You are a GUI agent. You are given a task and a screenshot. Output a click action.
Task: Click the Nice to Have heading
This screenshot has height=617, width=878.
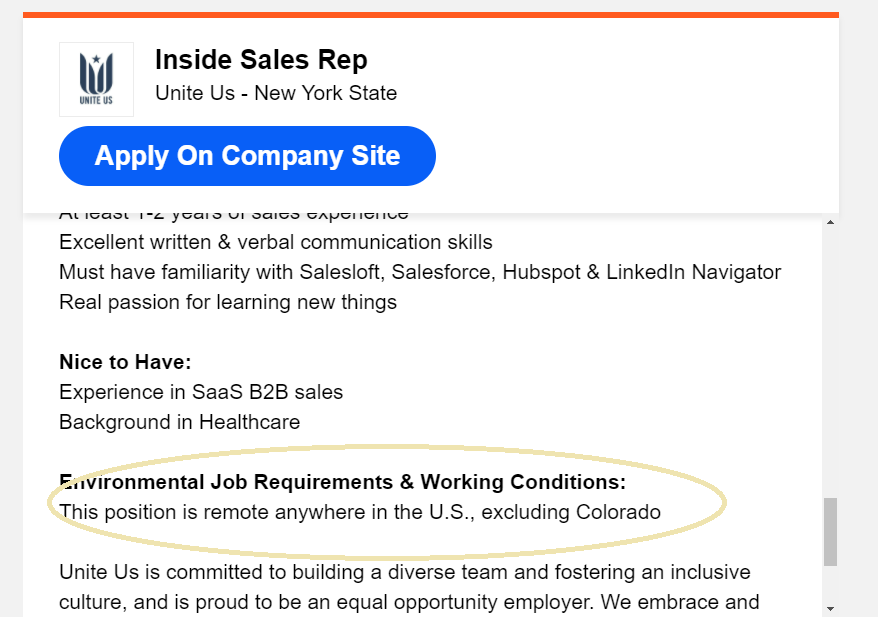[125, 362]
